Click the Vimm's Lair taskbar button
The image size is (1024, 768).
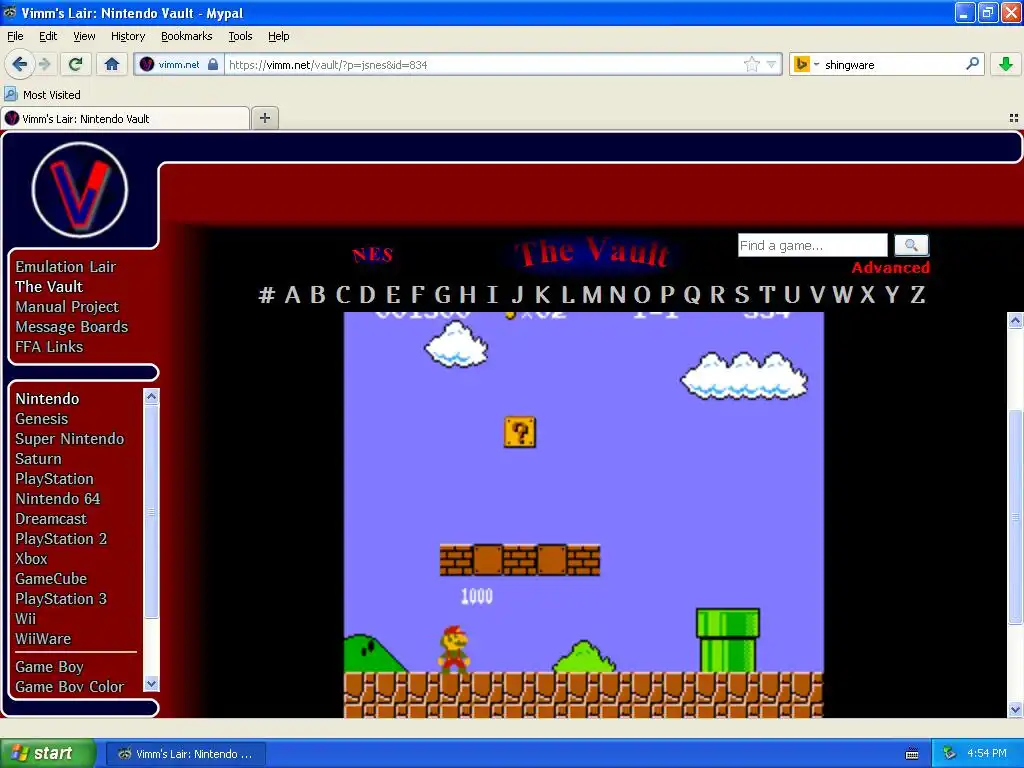point(186,754)
